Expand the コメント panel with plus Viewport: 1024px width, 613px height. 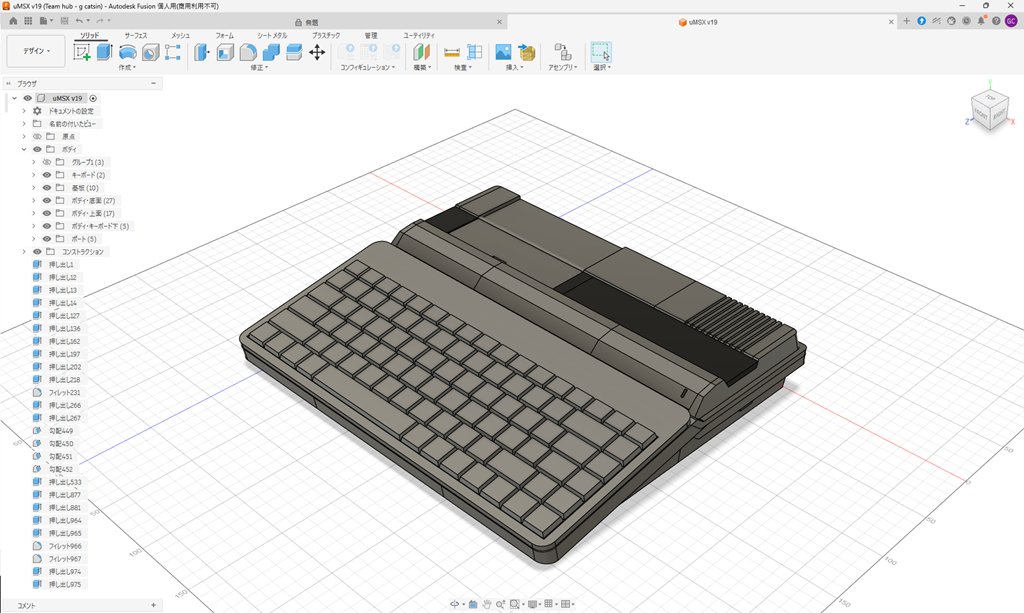pos(153,605)
